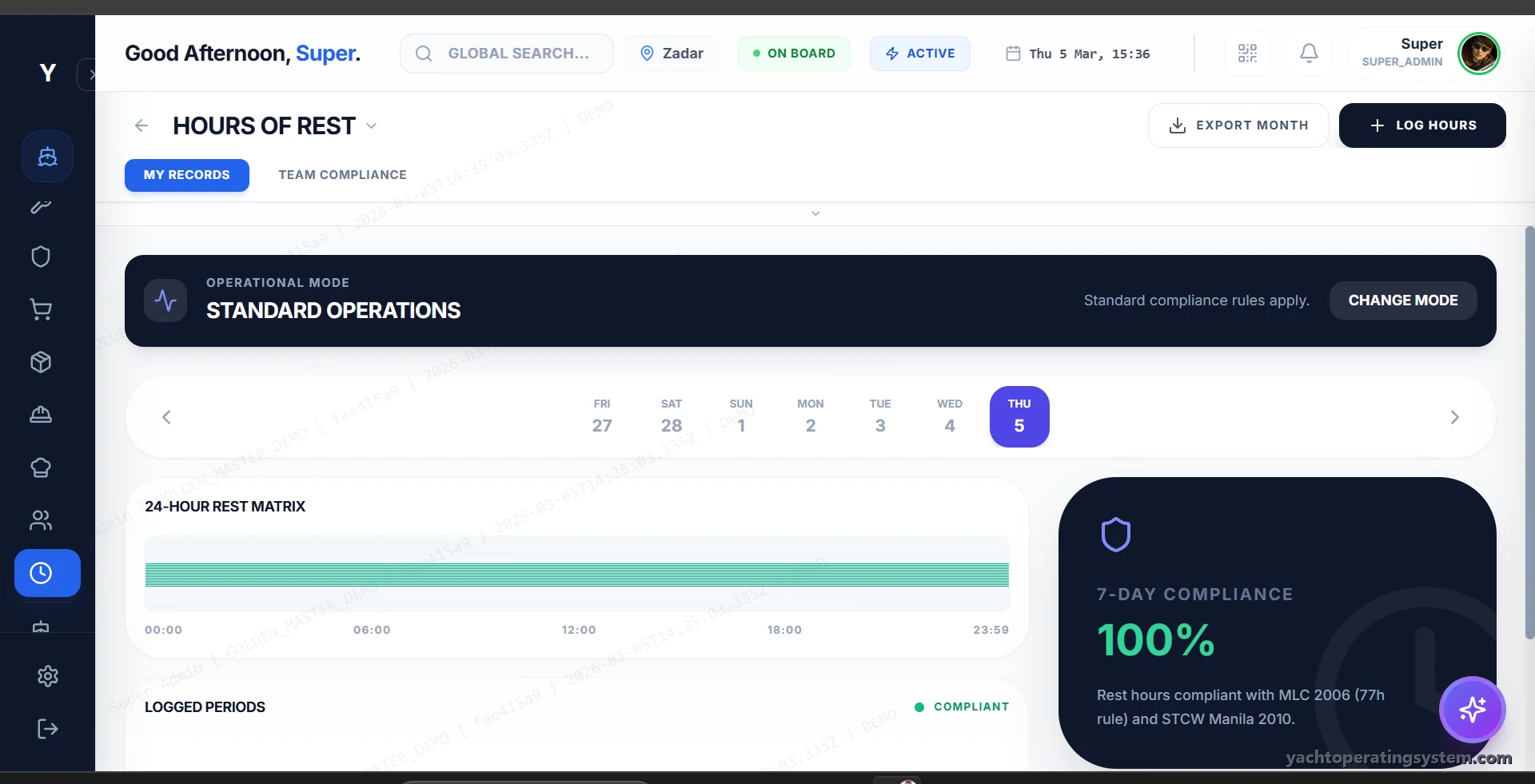Switch to the Team Compliance tab
Viewport: 1535px width, 784px height.
[x=342, y=175]
